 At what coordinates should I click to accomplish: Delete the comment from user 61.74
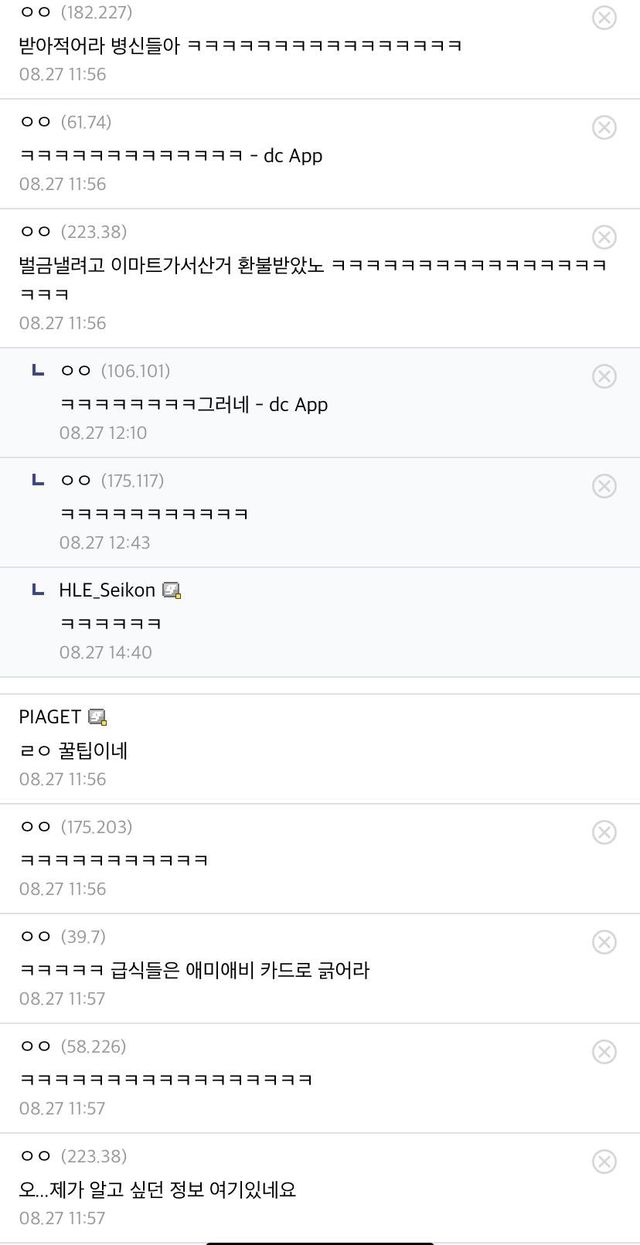pyautogui.click(x=604, y=127)
